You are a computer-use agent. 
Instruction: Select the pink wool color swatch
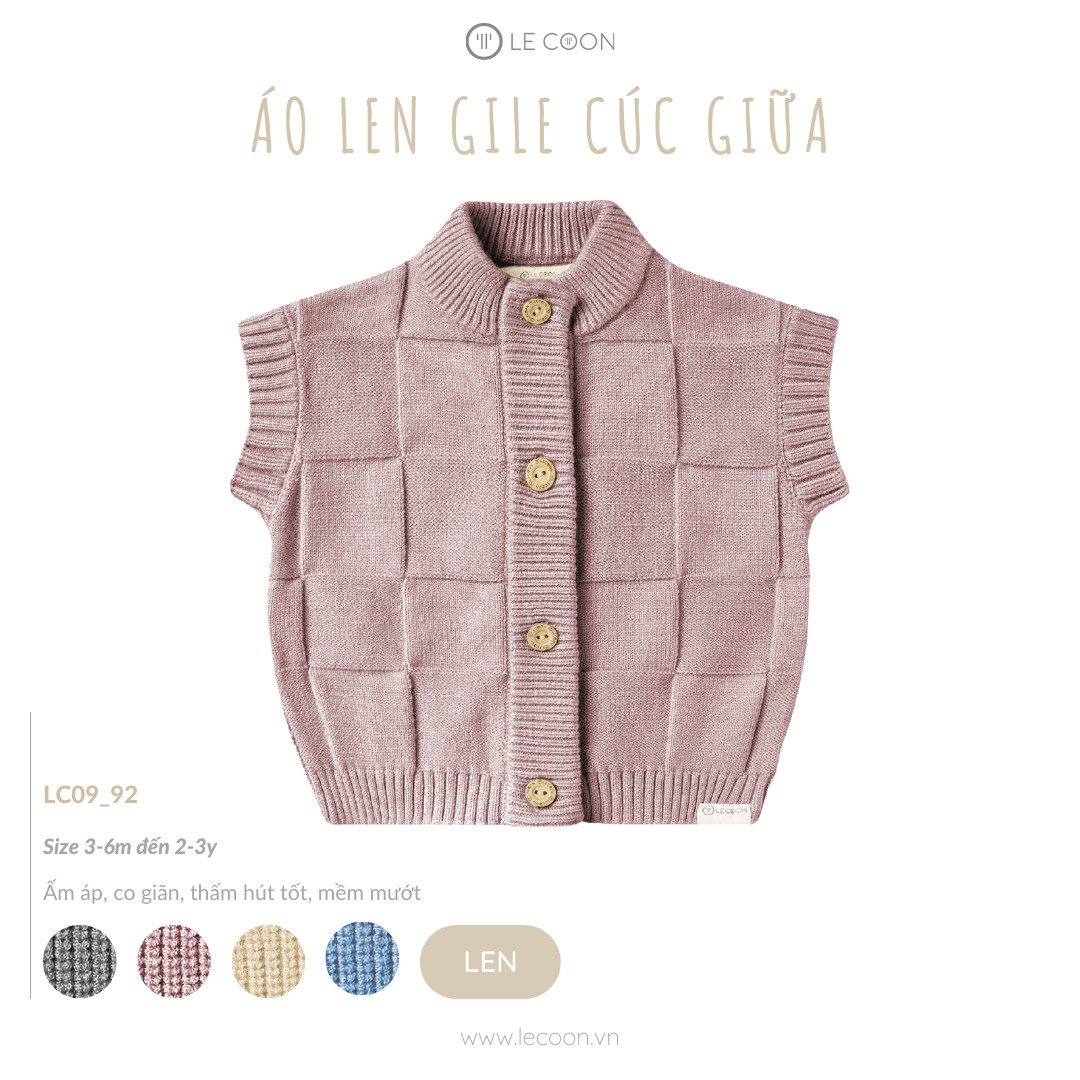[174, 961]
